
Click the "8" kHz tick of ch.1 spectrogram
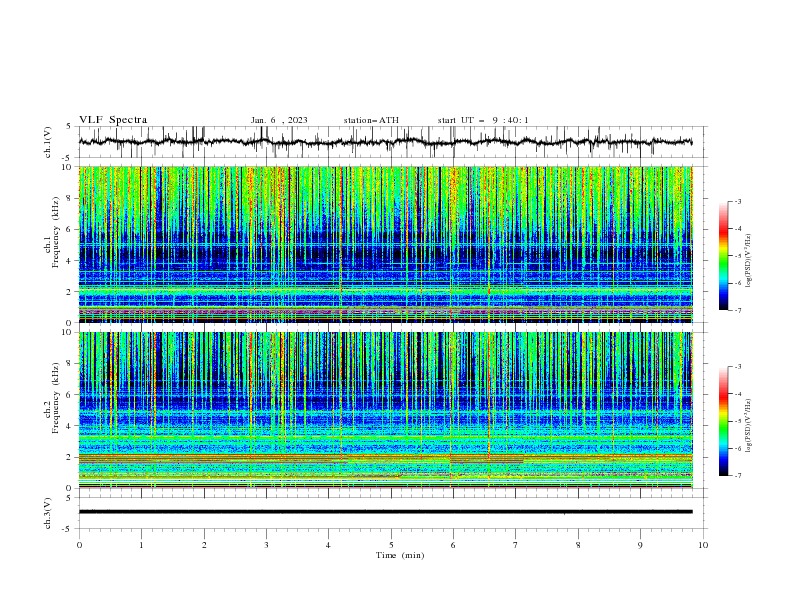tap(70, 198)
